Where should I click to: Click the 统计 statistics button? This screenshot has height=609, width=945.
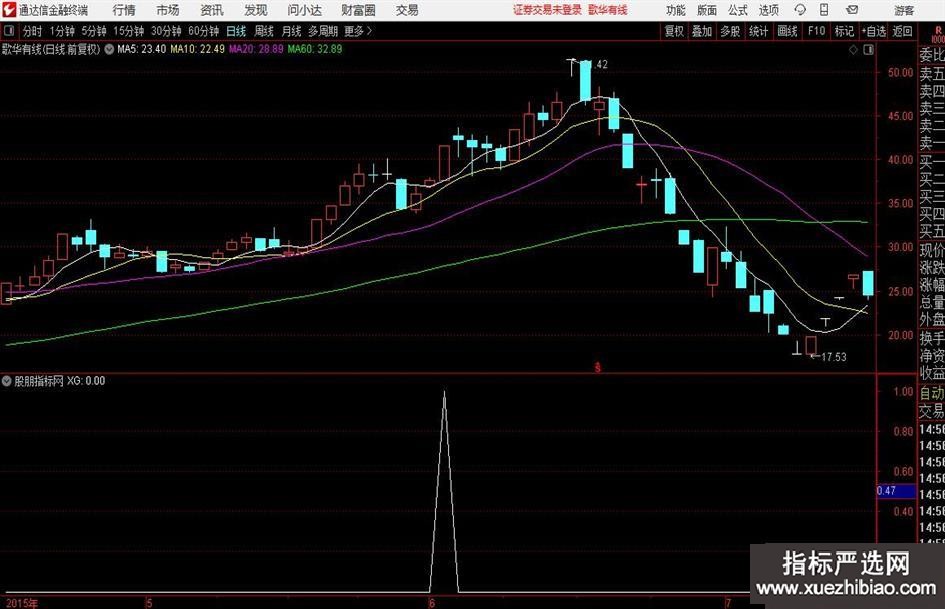click(758, 31)
